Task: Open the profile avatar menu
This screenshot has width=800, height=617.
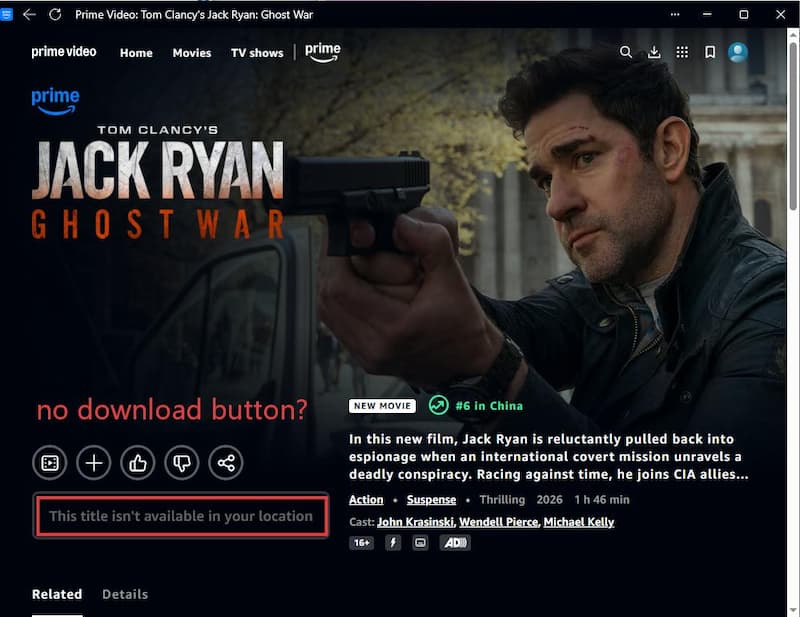Action: tap(738, 52)
